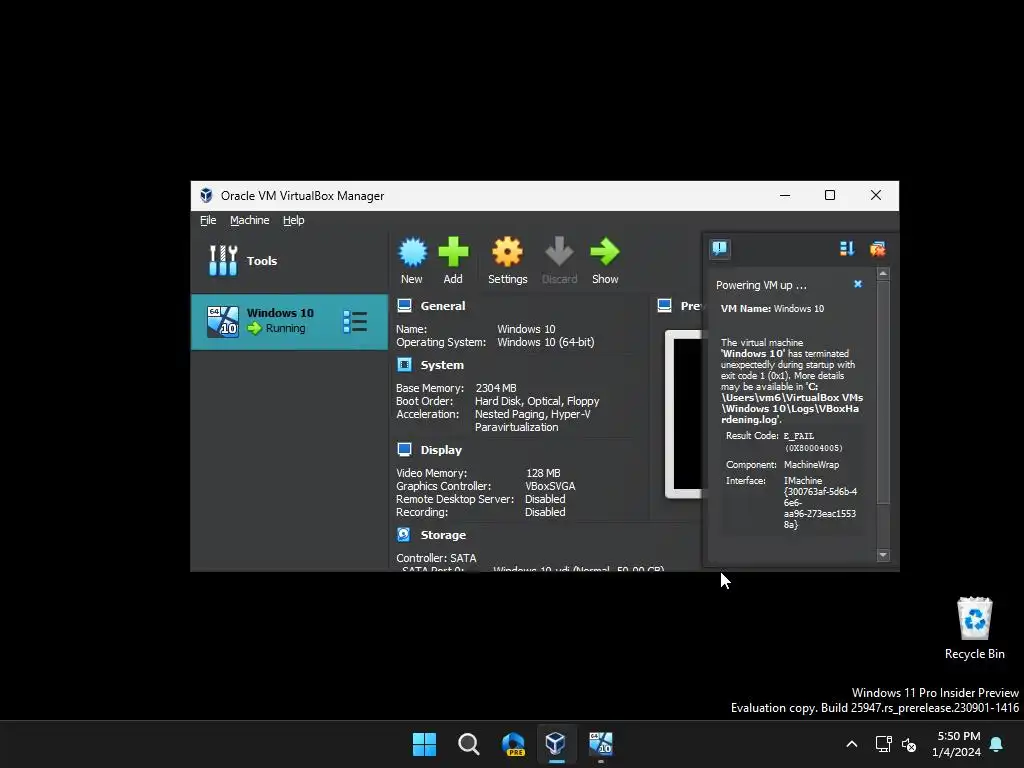Click the General section heading
Screen dimensions: 1024x768
point(443,306)
